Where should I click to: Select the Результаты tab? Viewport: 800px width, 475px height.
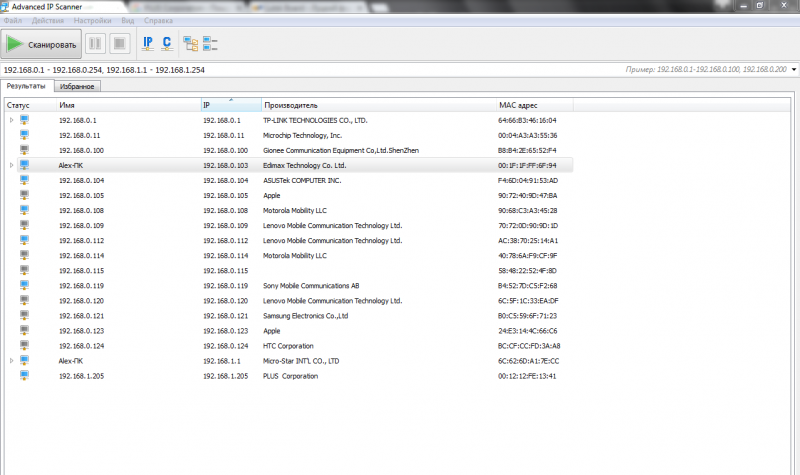(26, 87)
